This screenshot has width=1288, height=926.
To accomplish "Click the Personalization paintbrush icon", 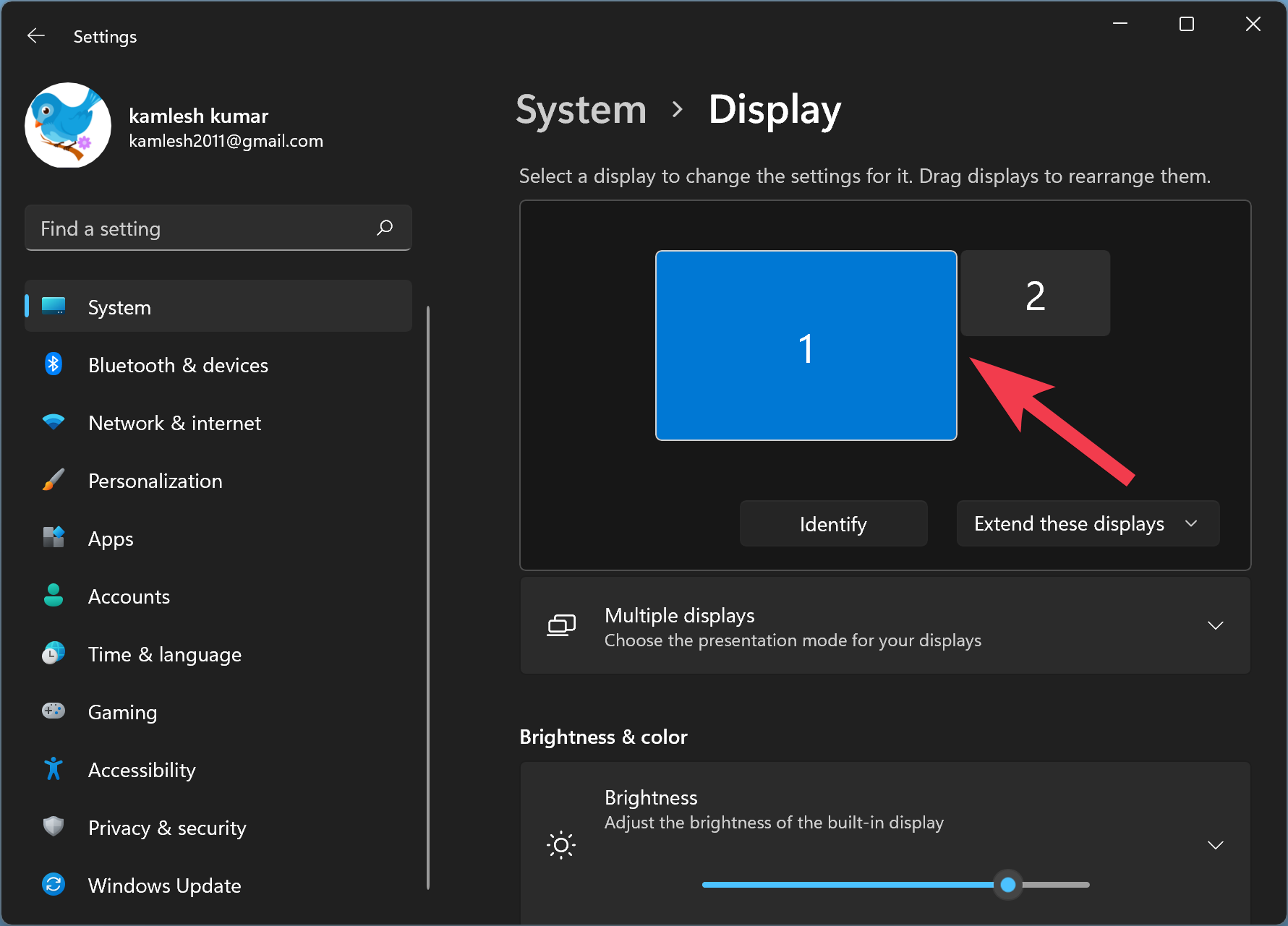I will click(54, 480).
